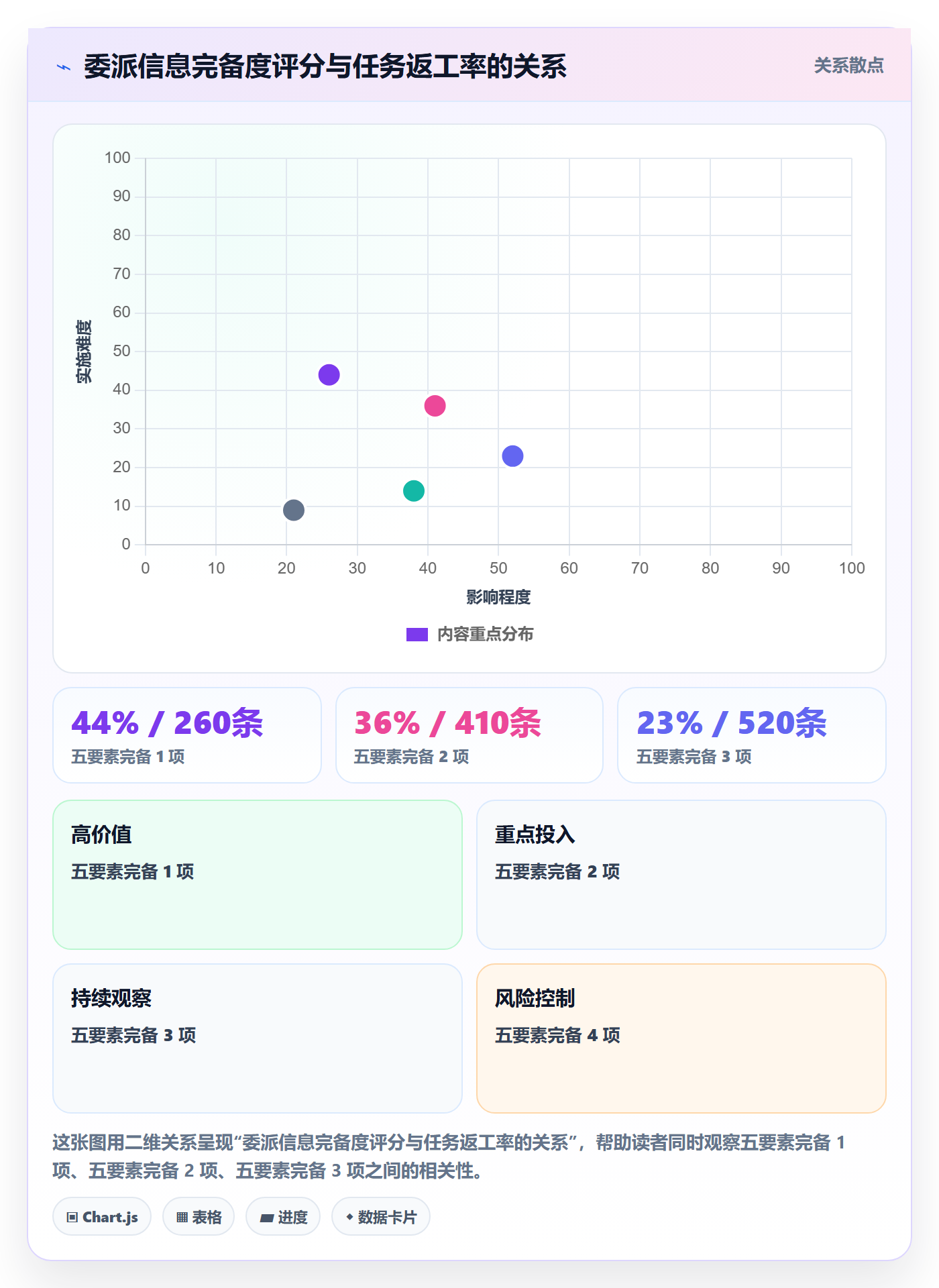Click the purple scatter point near 44
Image resolution: width=939 pixels, height=1288 pixels.
(x=329, y=374)
